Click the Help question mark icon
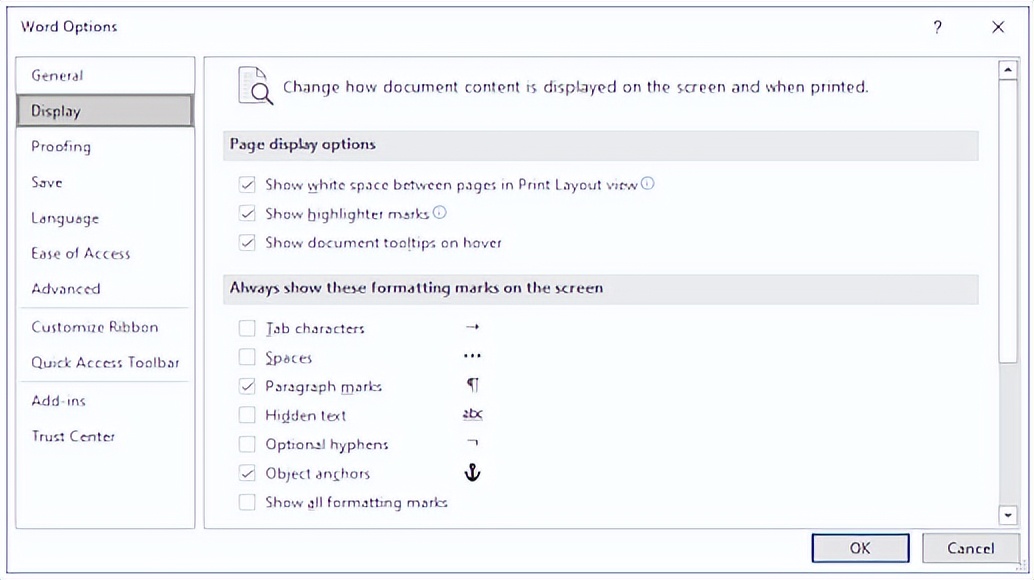This screenshot has height=580, width=1034. [x=937, y=27]
